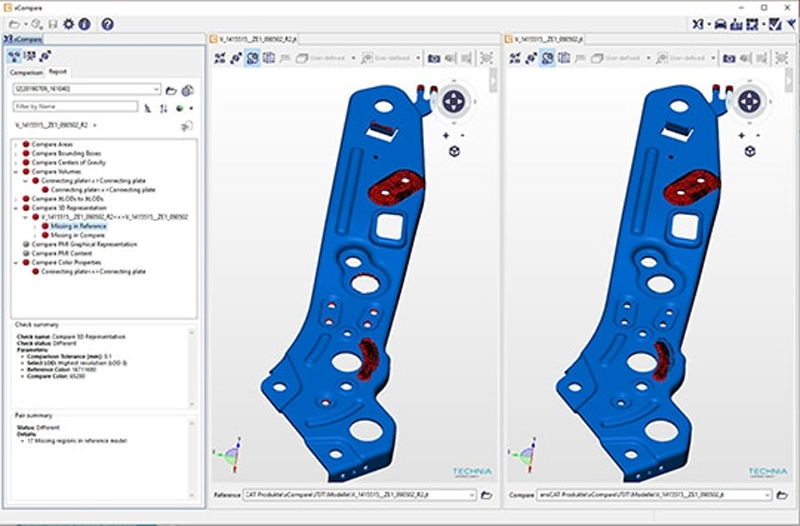The width and height of the screenshot is (800, 526).
Task: Click camera snapshot icon in Compare viewer toolbar
Action: 729,59
